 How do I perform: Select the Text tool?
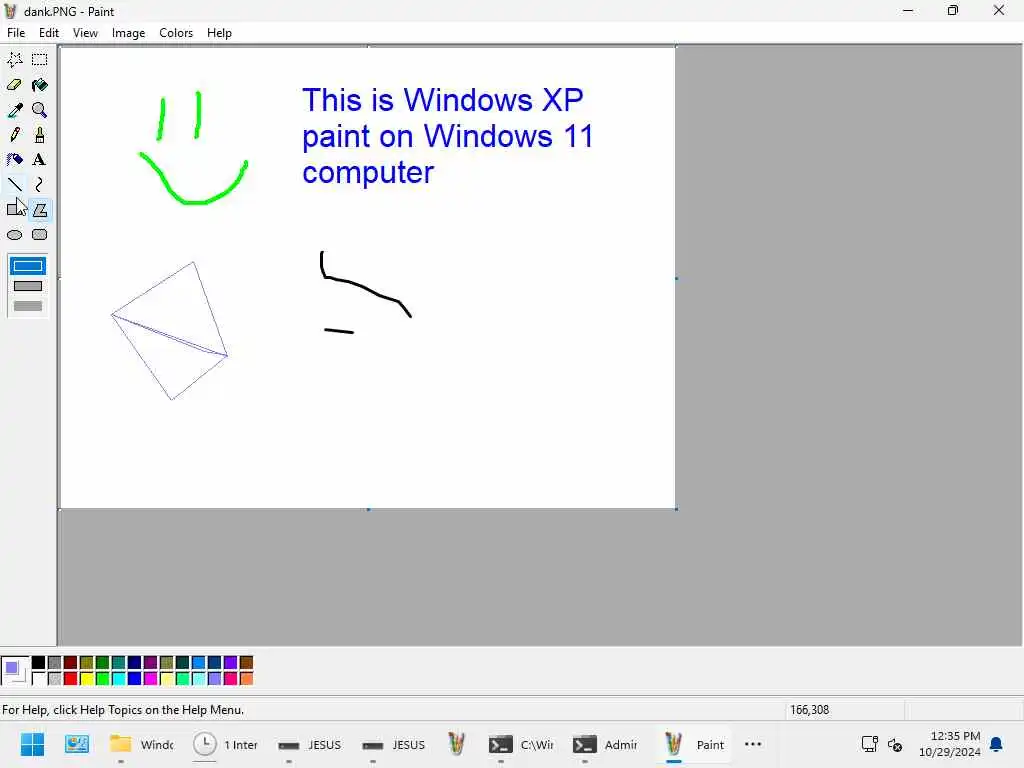tap(40, 159)
